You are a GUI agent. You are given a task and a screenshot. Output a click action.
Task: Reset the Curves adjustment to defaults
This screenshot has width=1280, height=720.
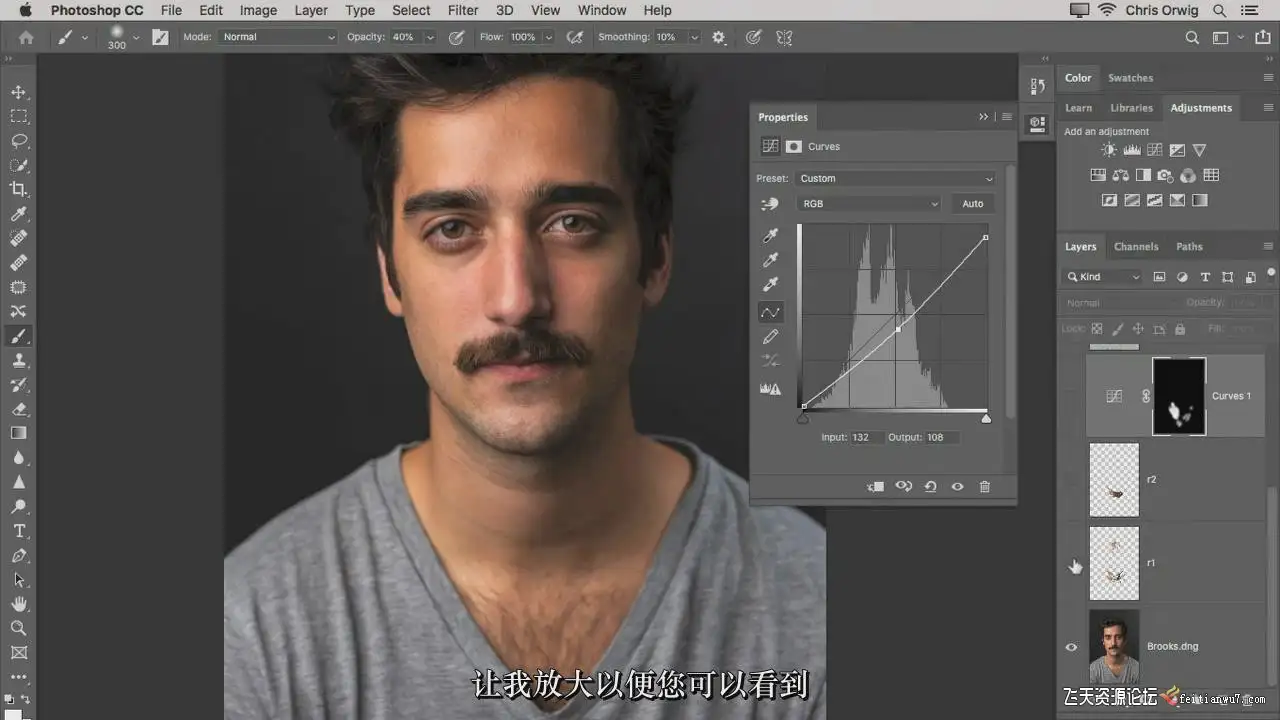tap(930, 487)
